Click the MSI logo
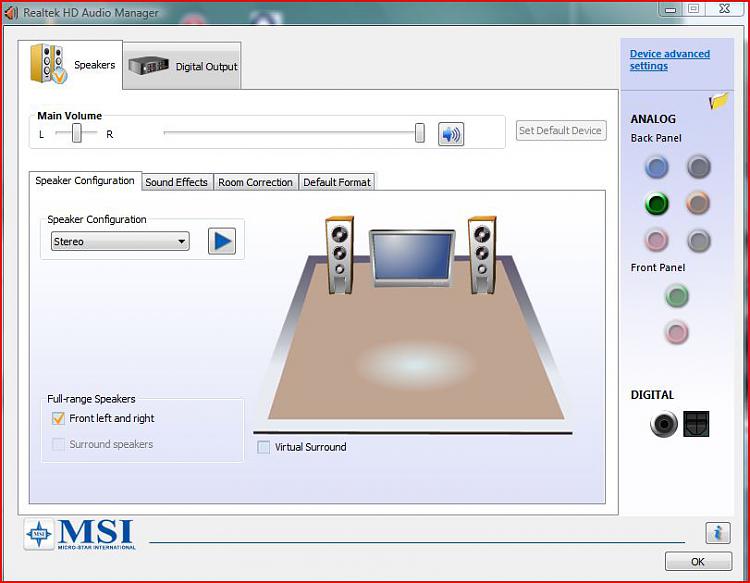Screen dimensions: 750x583 [x=80, y=534]
